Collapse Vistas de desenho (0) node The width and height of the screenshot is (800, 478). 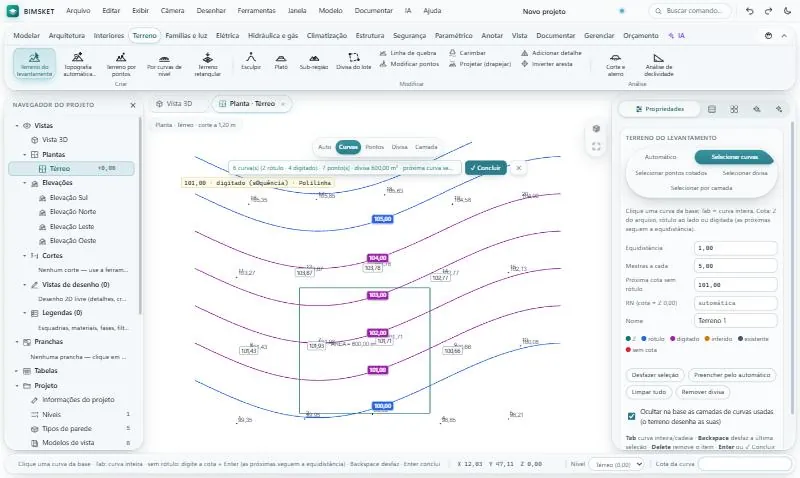24,285
